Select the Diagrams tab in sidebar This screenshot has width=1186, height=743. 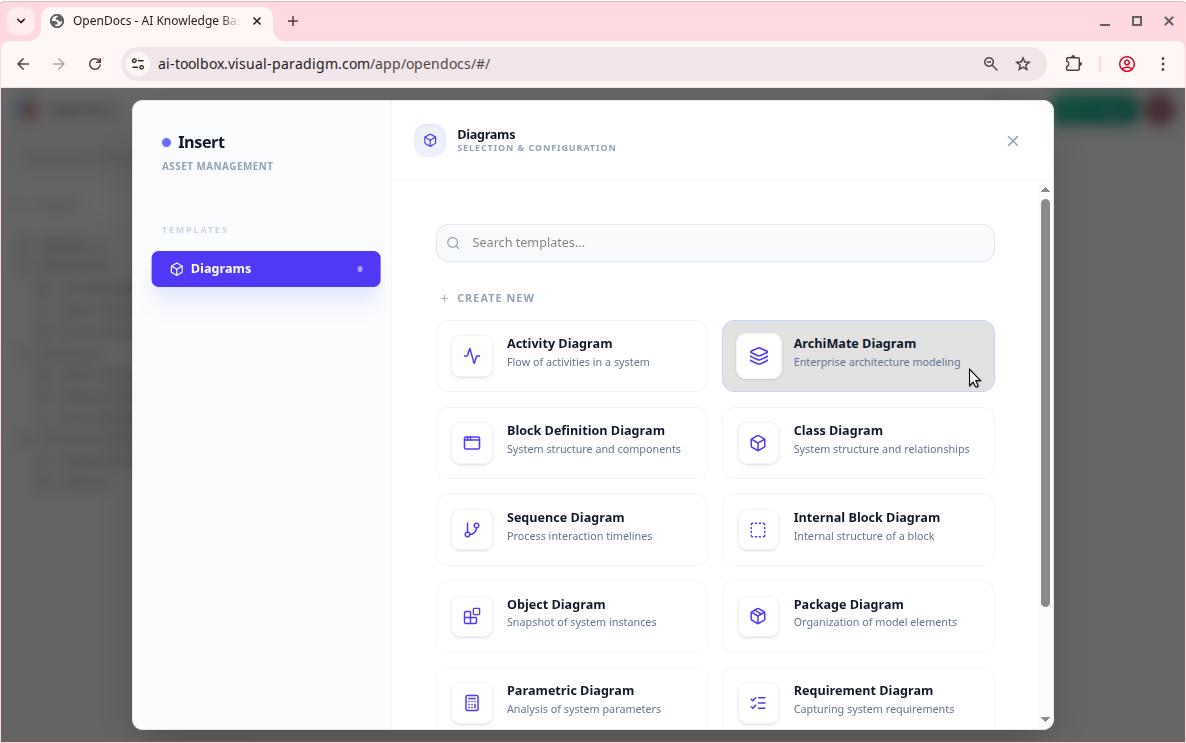(x=266, y=269)
